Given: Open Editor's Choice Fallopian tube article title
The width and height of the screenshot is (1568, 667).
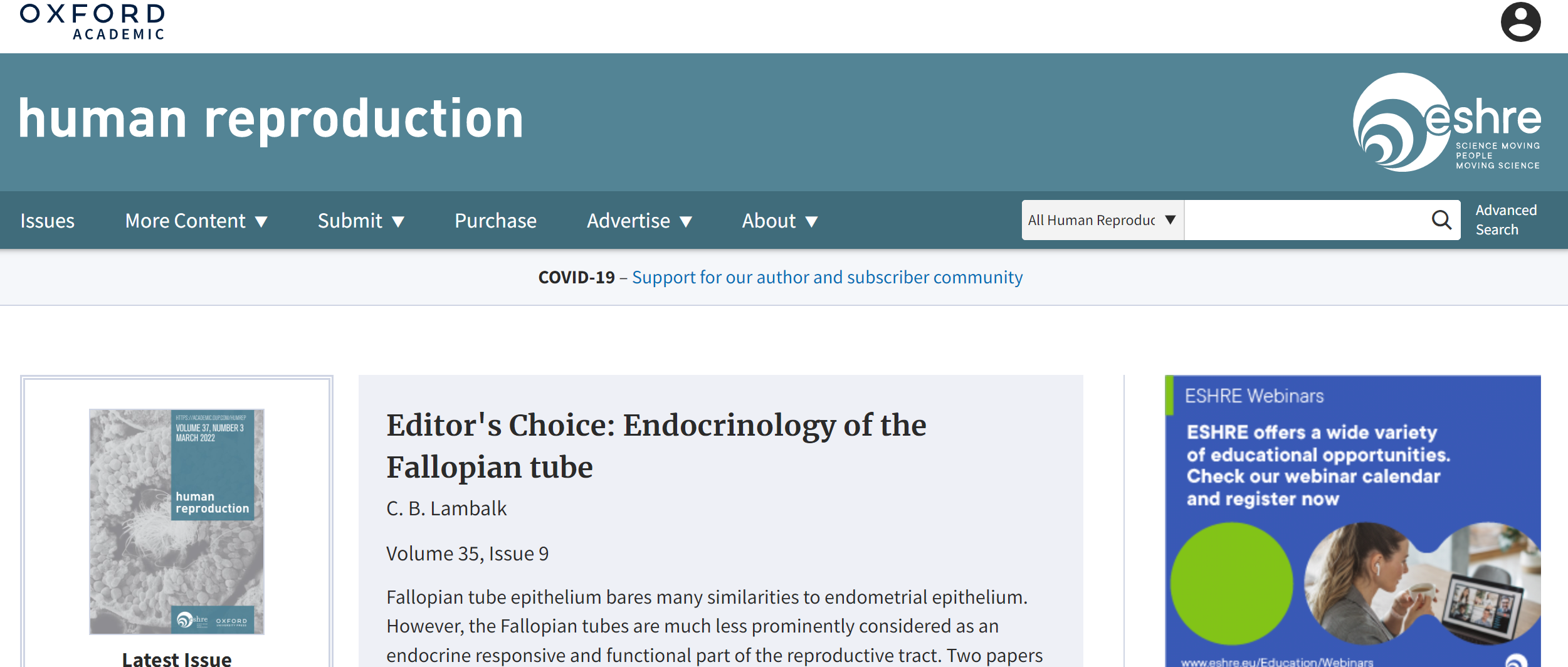Looking at the screenshot, I should pos(656,446).
